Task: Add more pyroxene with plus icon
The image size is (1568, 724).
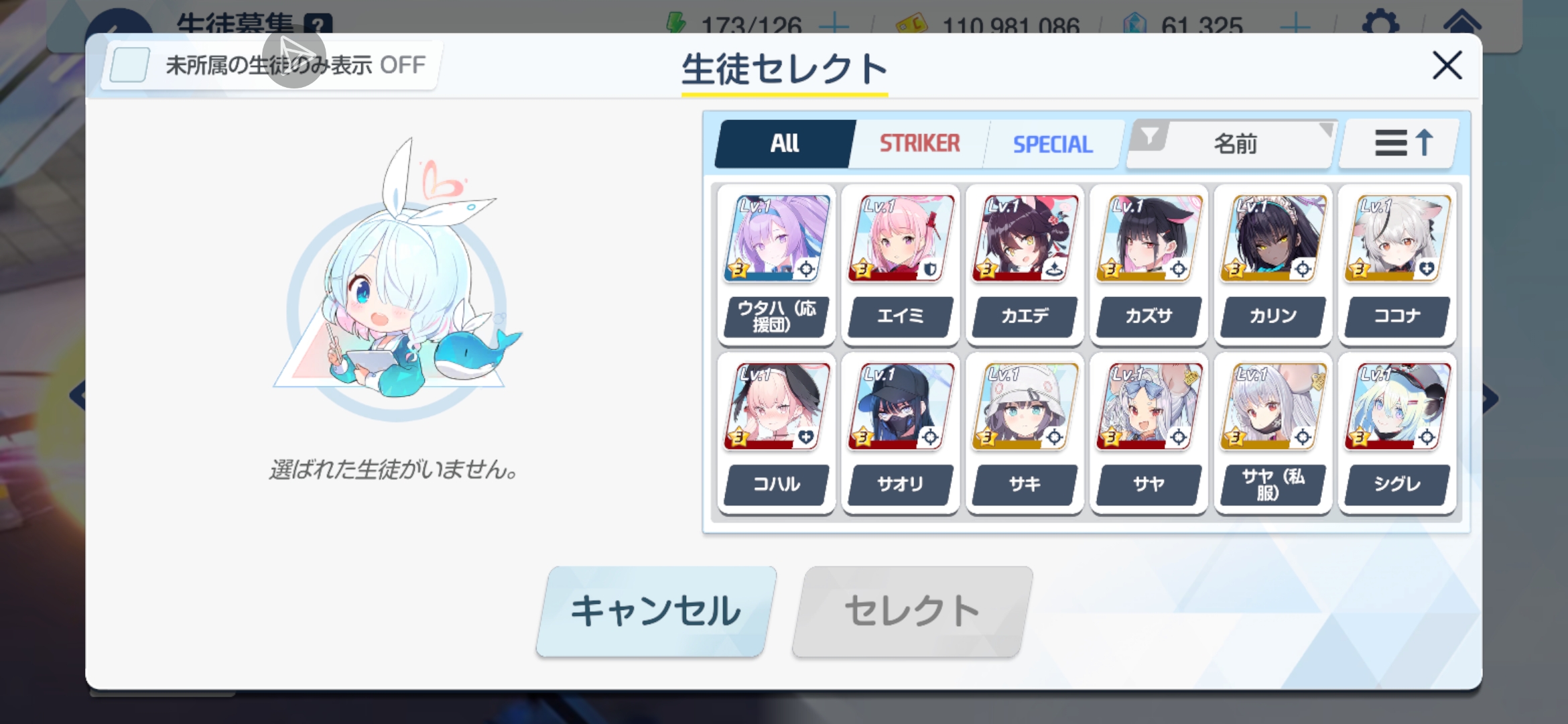Action: 1296,25
